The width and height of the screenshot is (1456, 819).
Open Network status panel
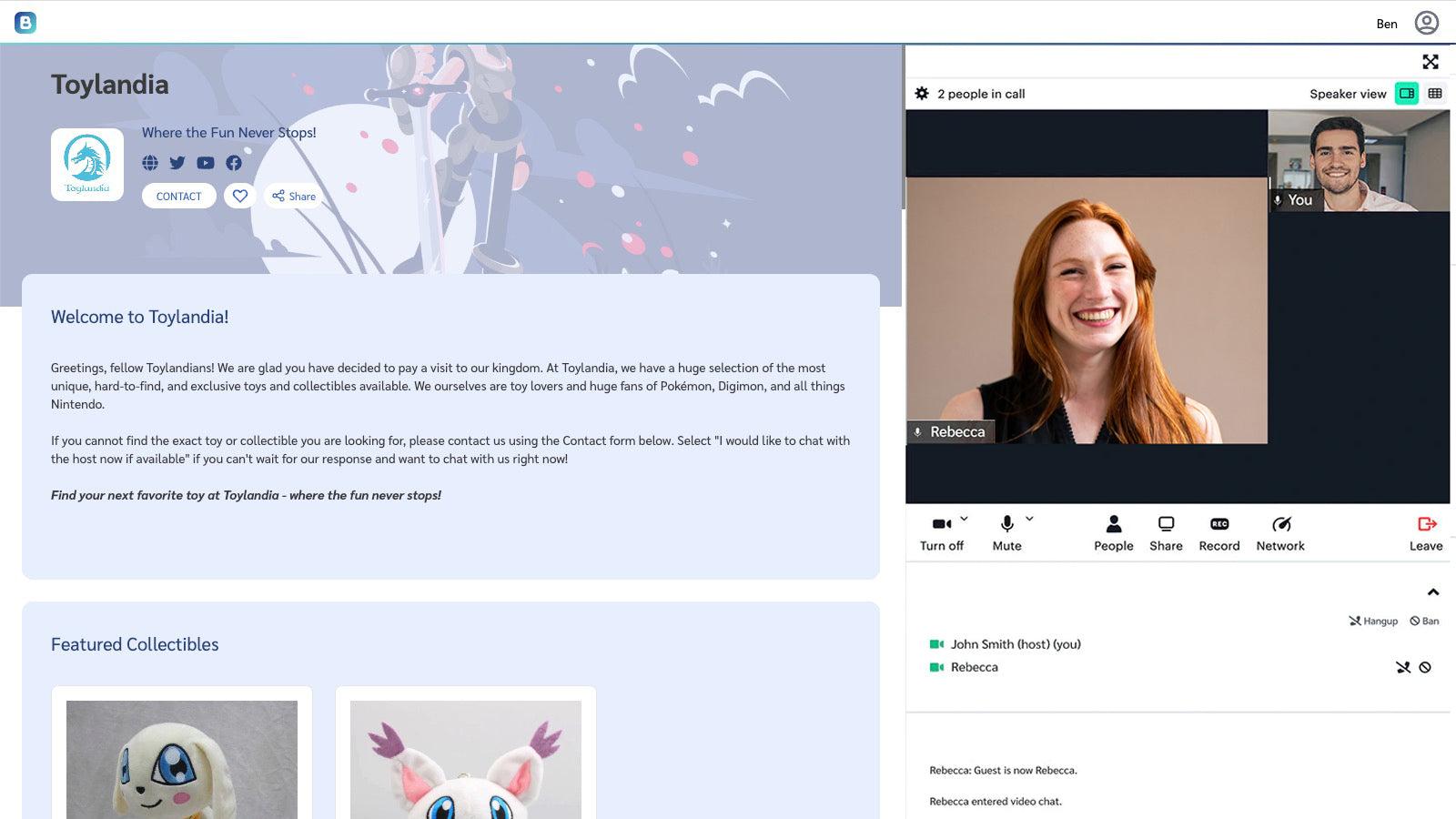1279,533
